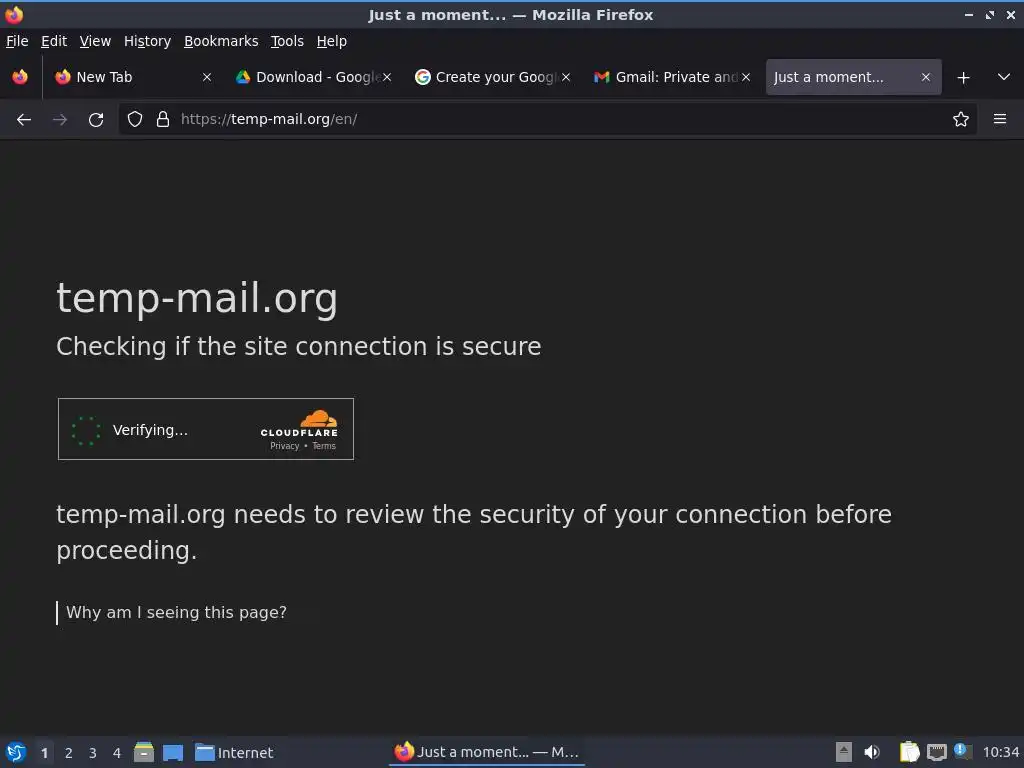1024x768 pixels.
Task: Reload the current page
Action: click(96, 120)
